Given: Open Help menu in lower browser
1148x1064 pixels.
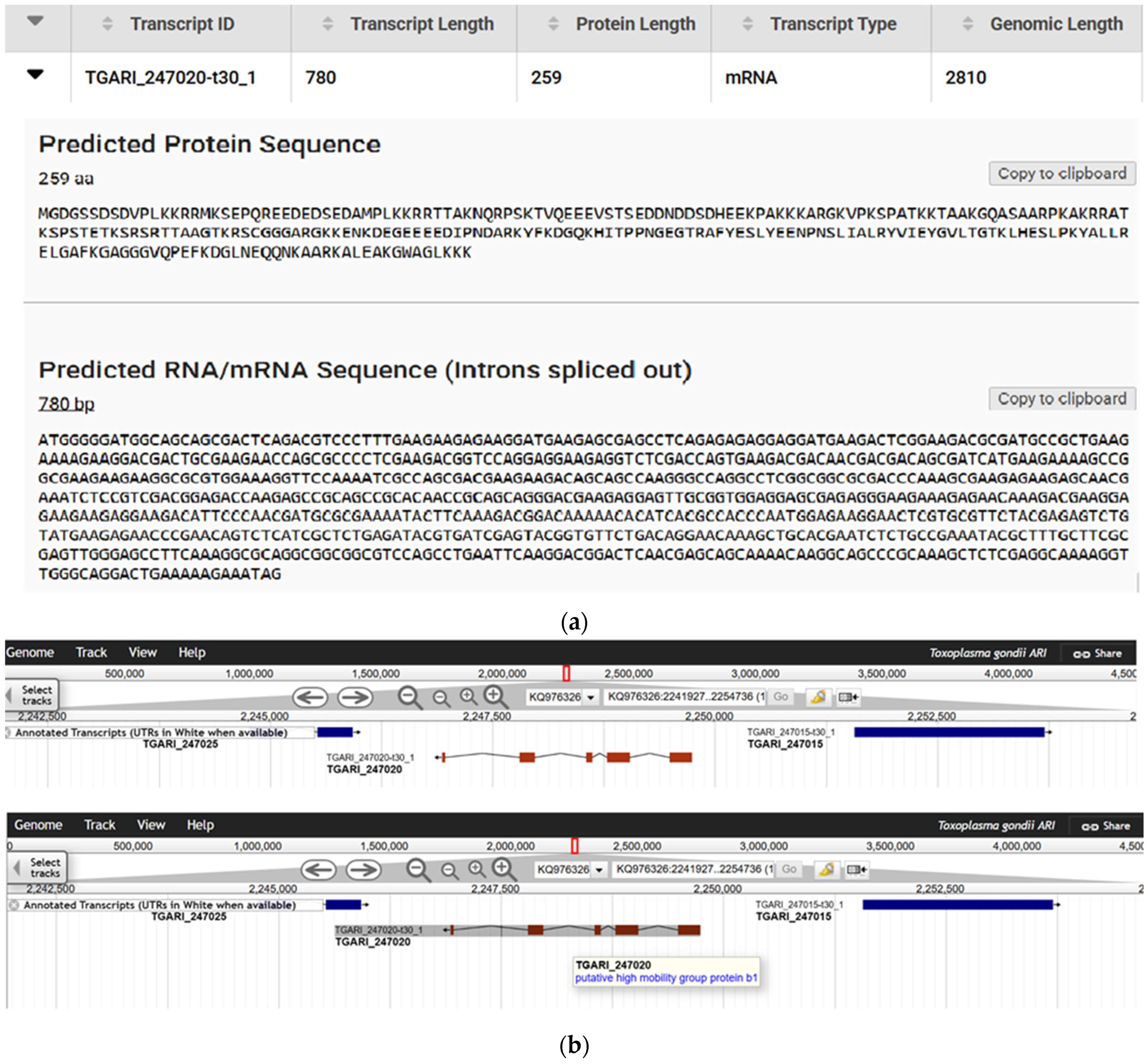Looking at the screenshot, I should point(200,825).
